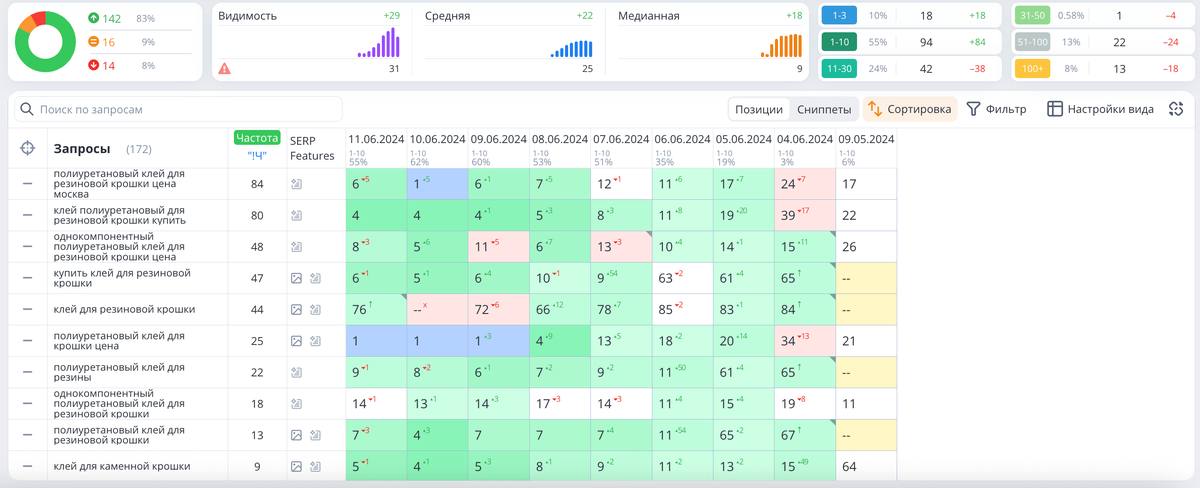Click the 39 cell under 04.06.2024
1200x488 pixels.
(805, 215)
